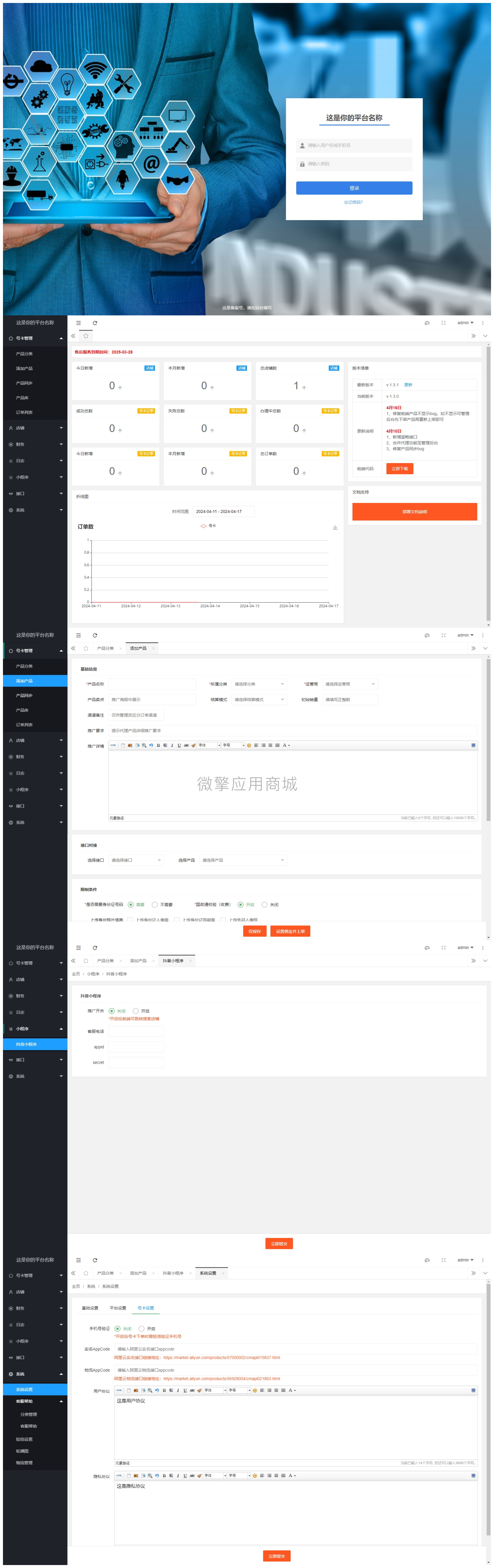Set 手机号验证 to 关闭 in 号卡设置
The width and height of the screenshot is (494, 1568).
click(x=123, y=1329)
